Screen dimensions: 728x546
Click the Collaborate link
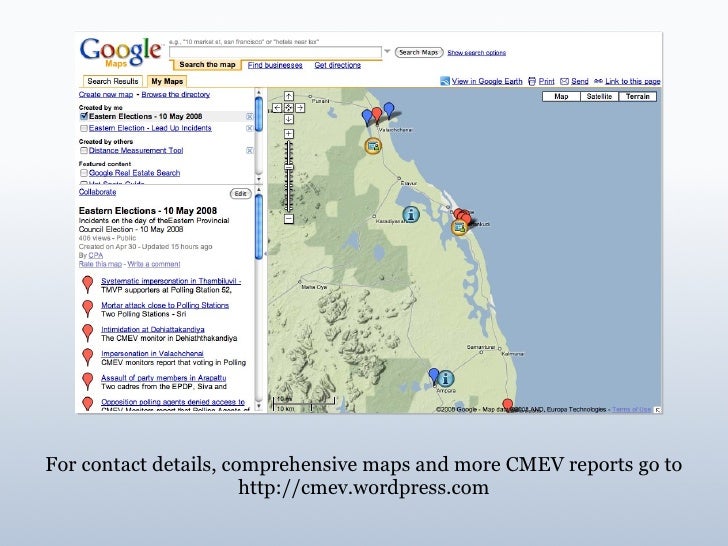coord(98,192)
